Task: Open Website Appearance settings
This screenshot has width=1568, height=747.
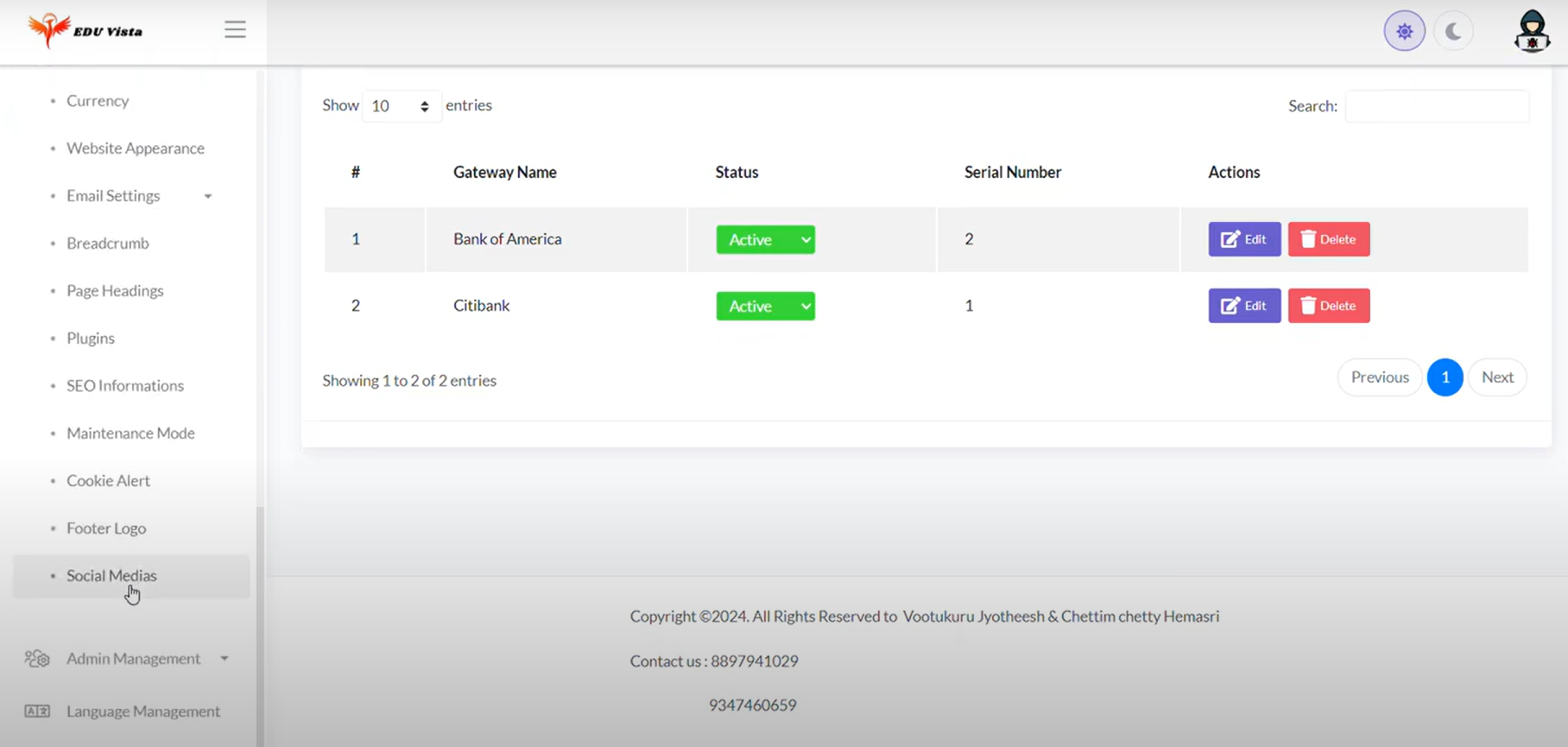Action: (x=136, y=148)
